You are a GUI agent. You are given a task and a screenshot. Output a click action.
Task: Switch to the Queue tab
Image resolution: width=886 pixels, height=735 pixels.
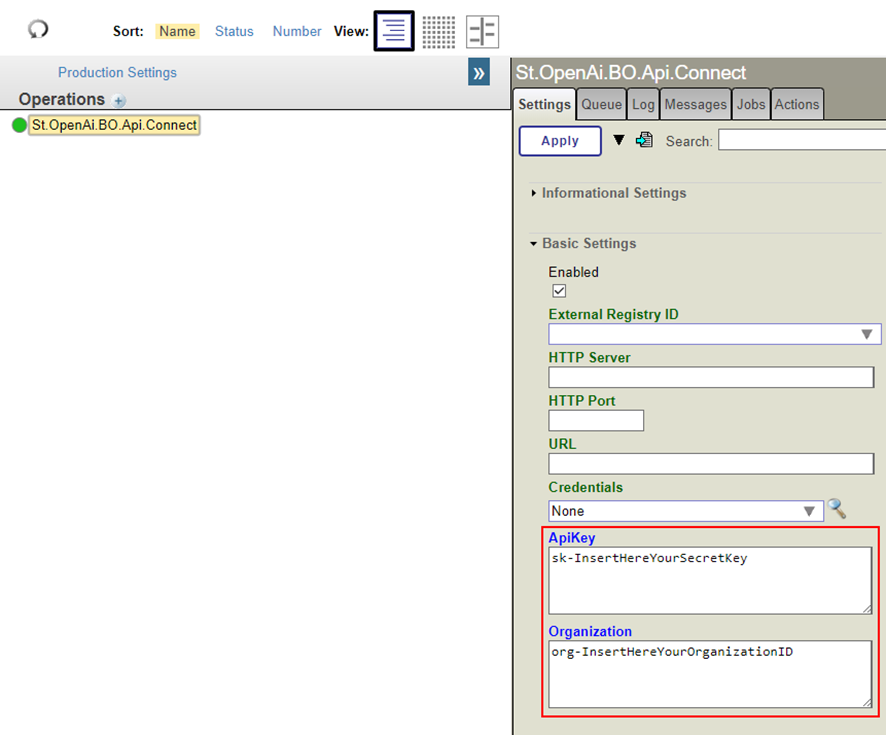click(x=601, y=104)
